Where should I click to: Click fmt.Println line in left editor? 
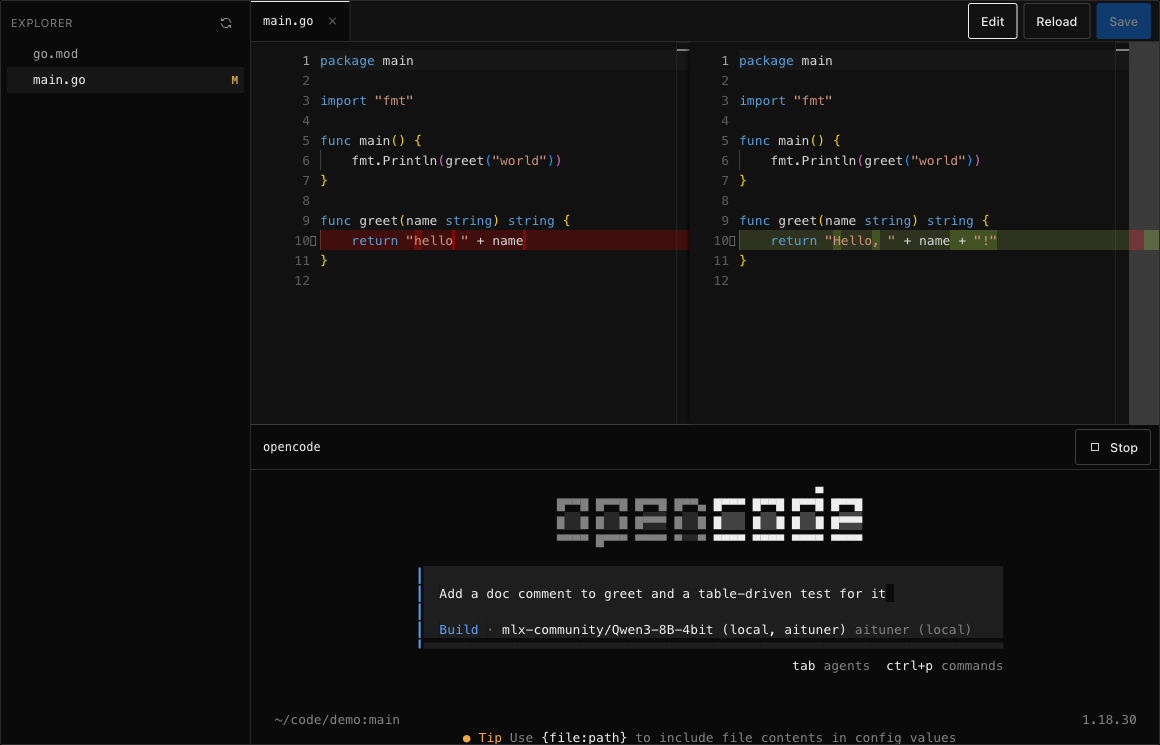click(456, 161)
